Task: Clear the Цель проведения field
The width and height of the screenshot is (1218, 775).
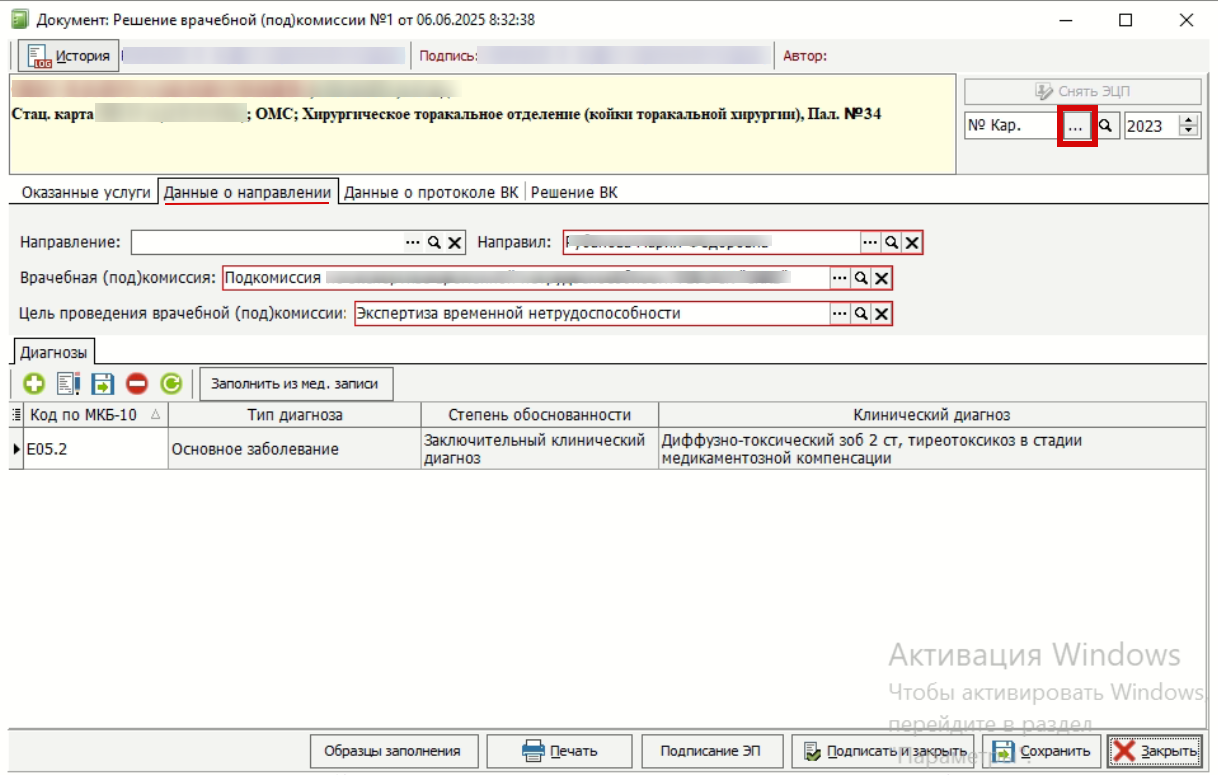Action: [x=881, y=314]
